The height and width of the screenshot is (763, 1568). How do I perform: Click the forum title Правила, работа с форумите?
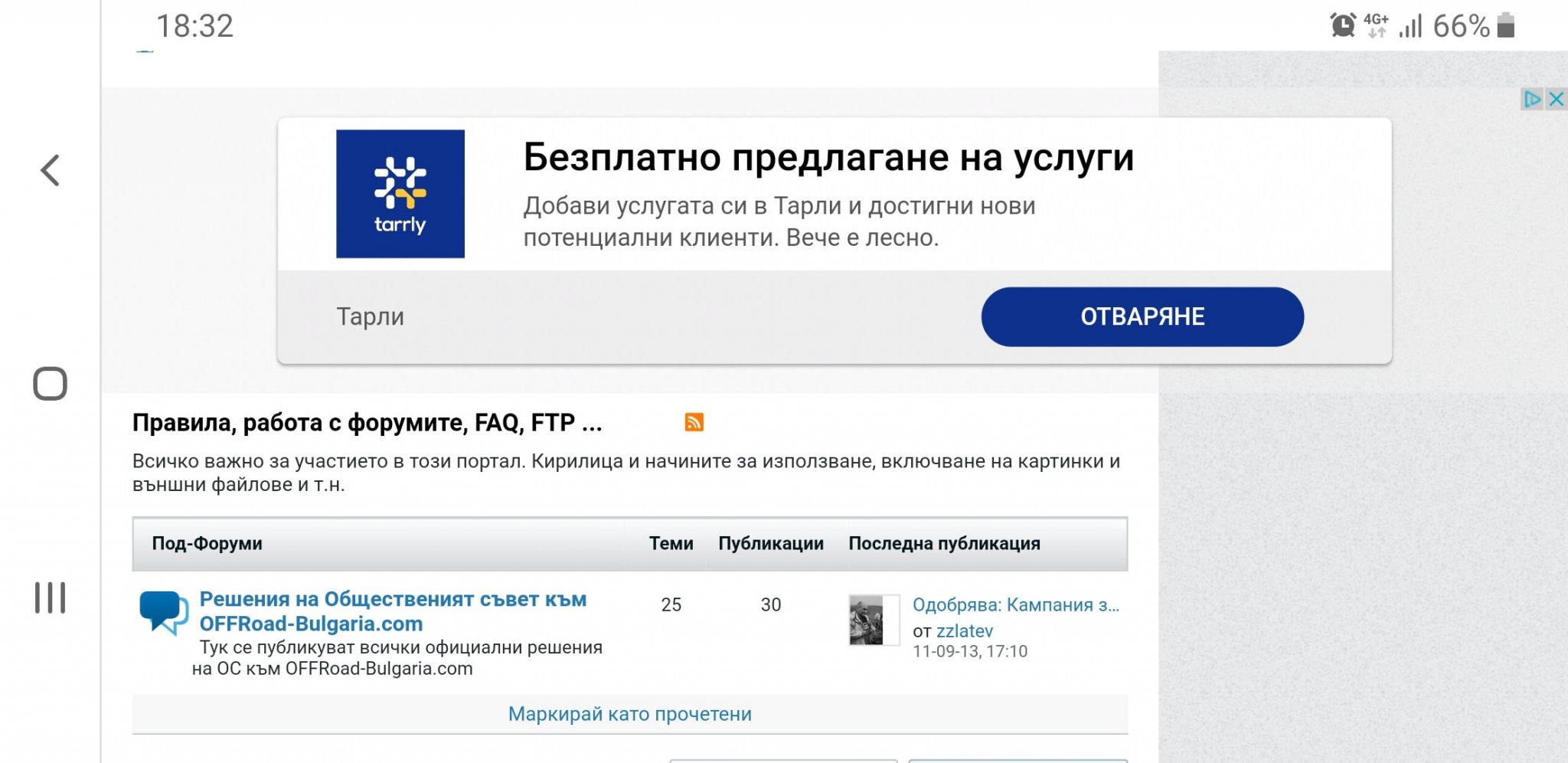click(x=367, y=422)
